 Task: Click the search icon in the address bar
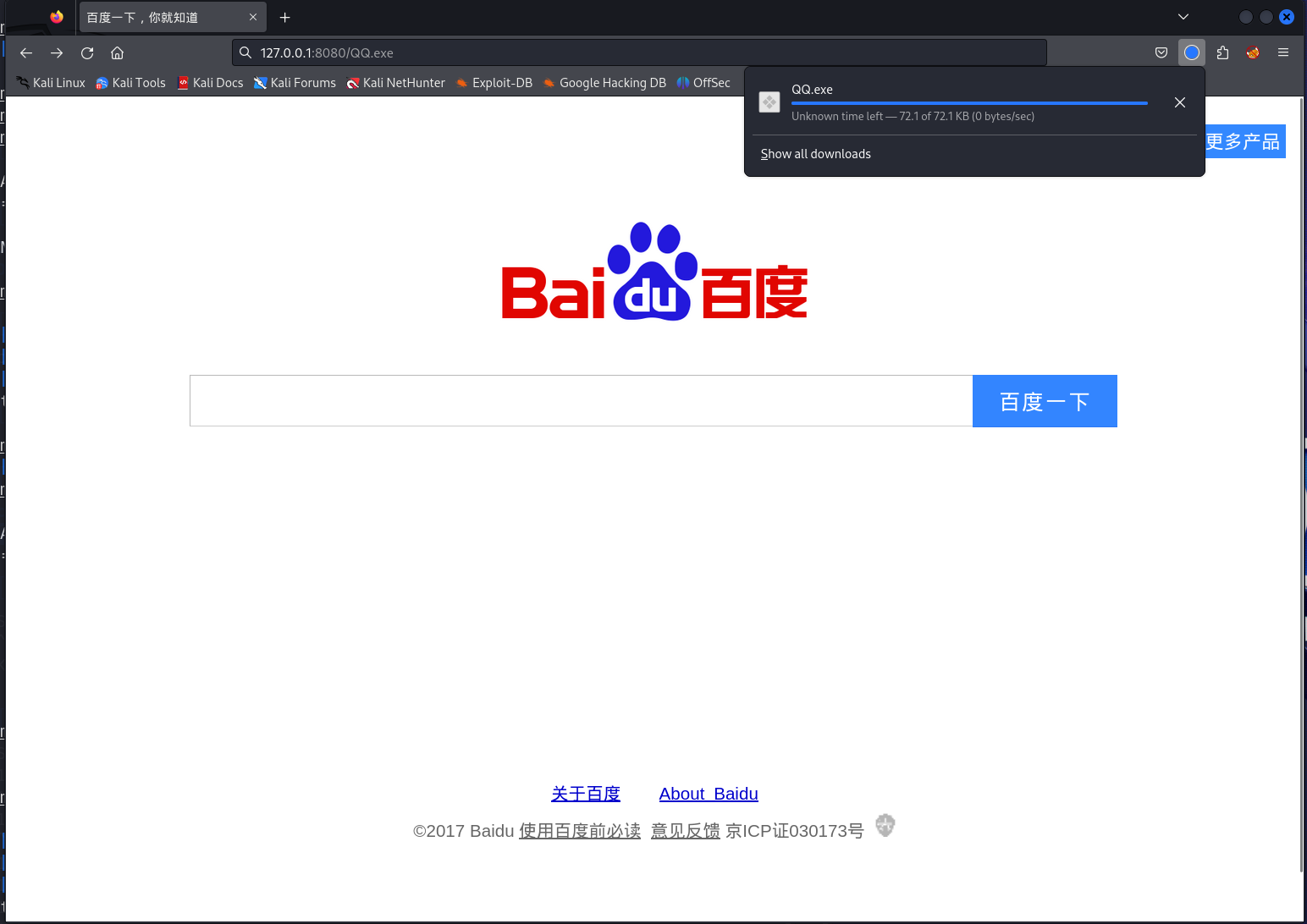(245, 52)
